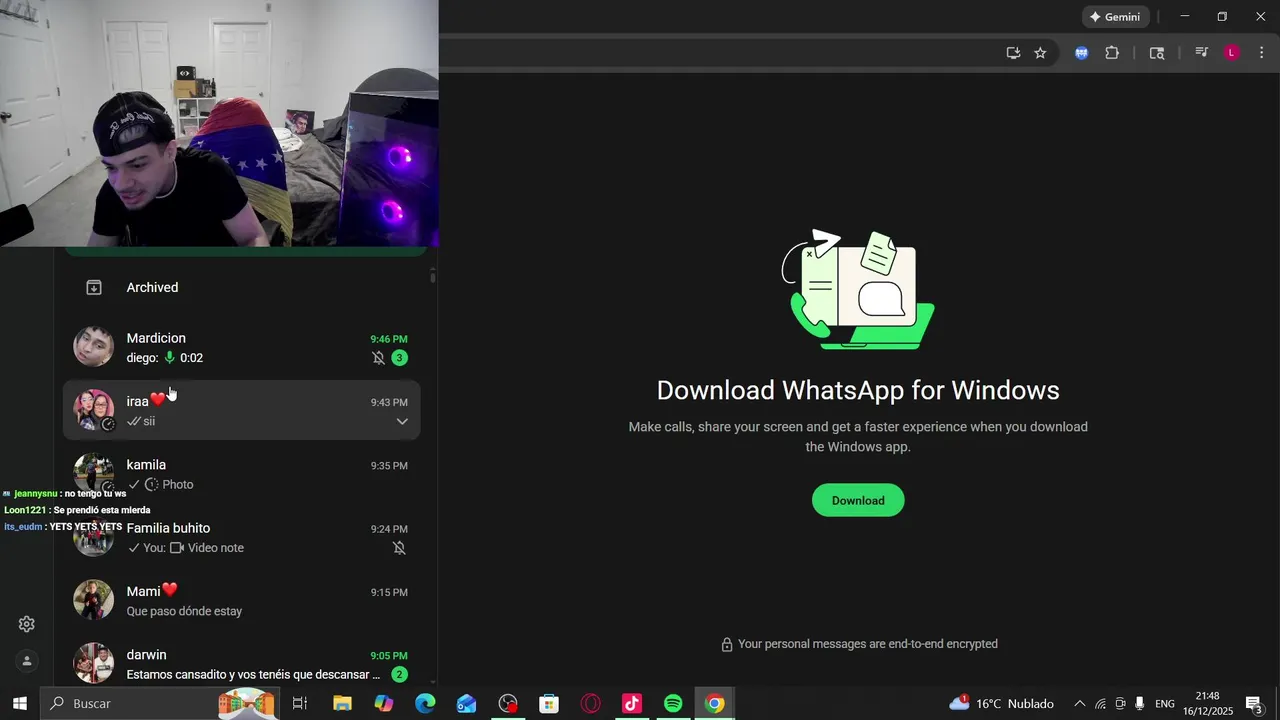Image resolution: width=1280 pixels, height=720 pixels.
Task: Open Microsoft Edge from taskbar
Action: tap(425, 704)
